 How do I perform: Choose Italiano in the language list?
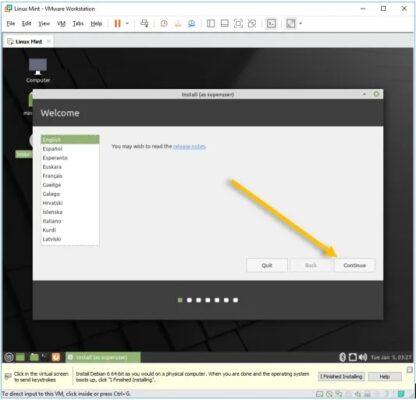(x=70, y=221)
